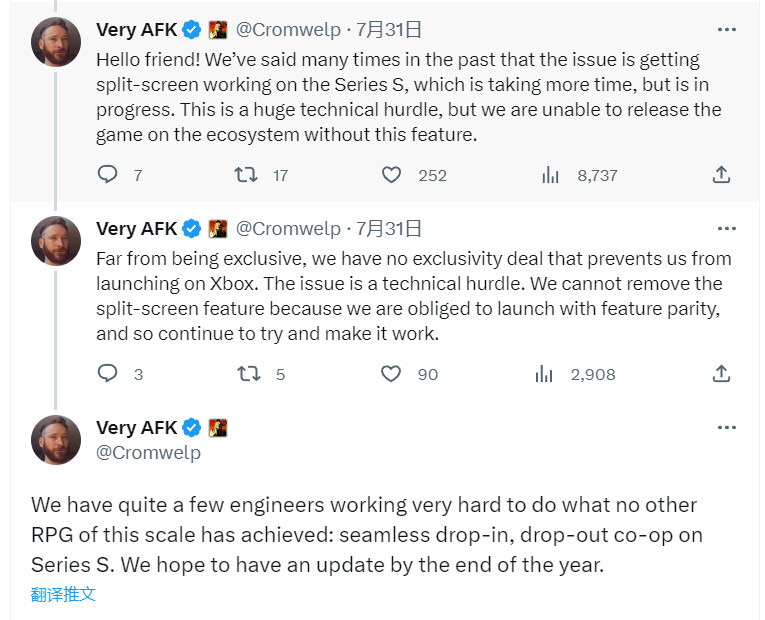The height and width of the screenshot is (620, 765).
Task: View analytics of tweet with 2,908 views
Action: (x=545, y=374)
